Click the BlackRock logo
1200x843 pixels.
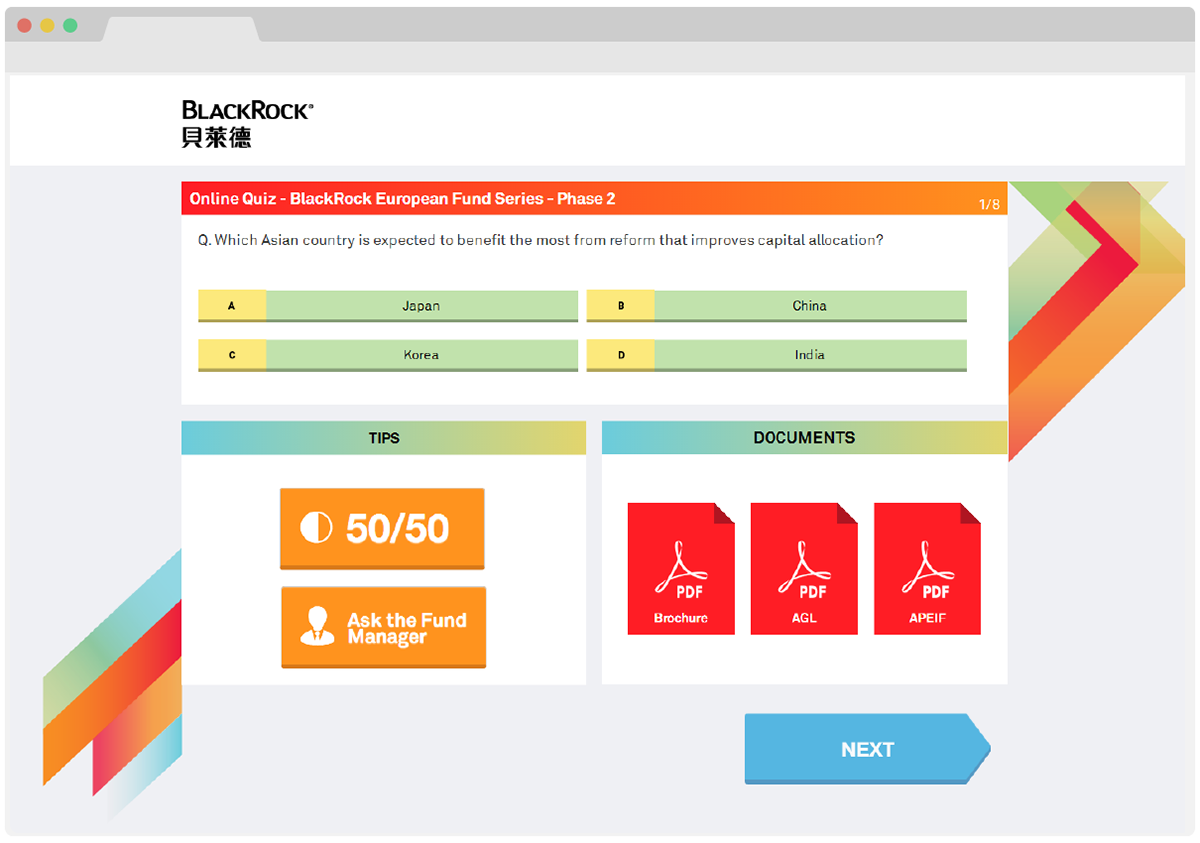tap(247, 124)
